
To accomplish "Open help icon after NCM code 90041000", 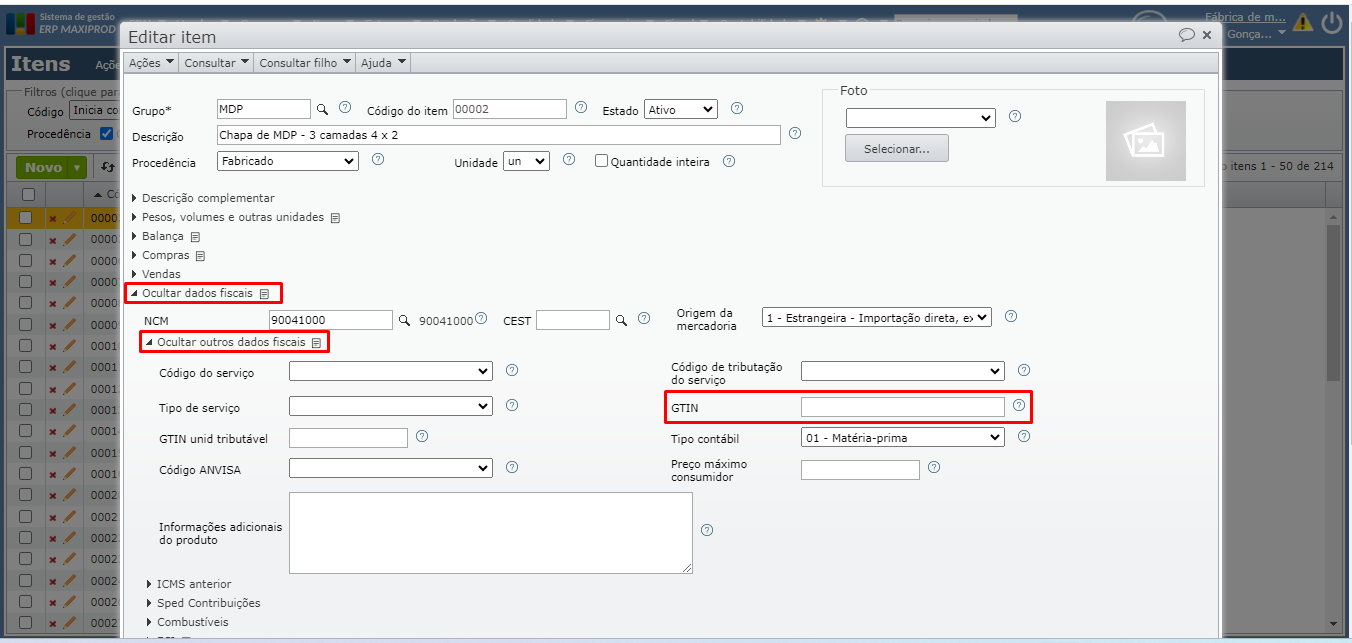I will tap(481, 319).
